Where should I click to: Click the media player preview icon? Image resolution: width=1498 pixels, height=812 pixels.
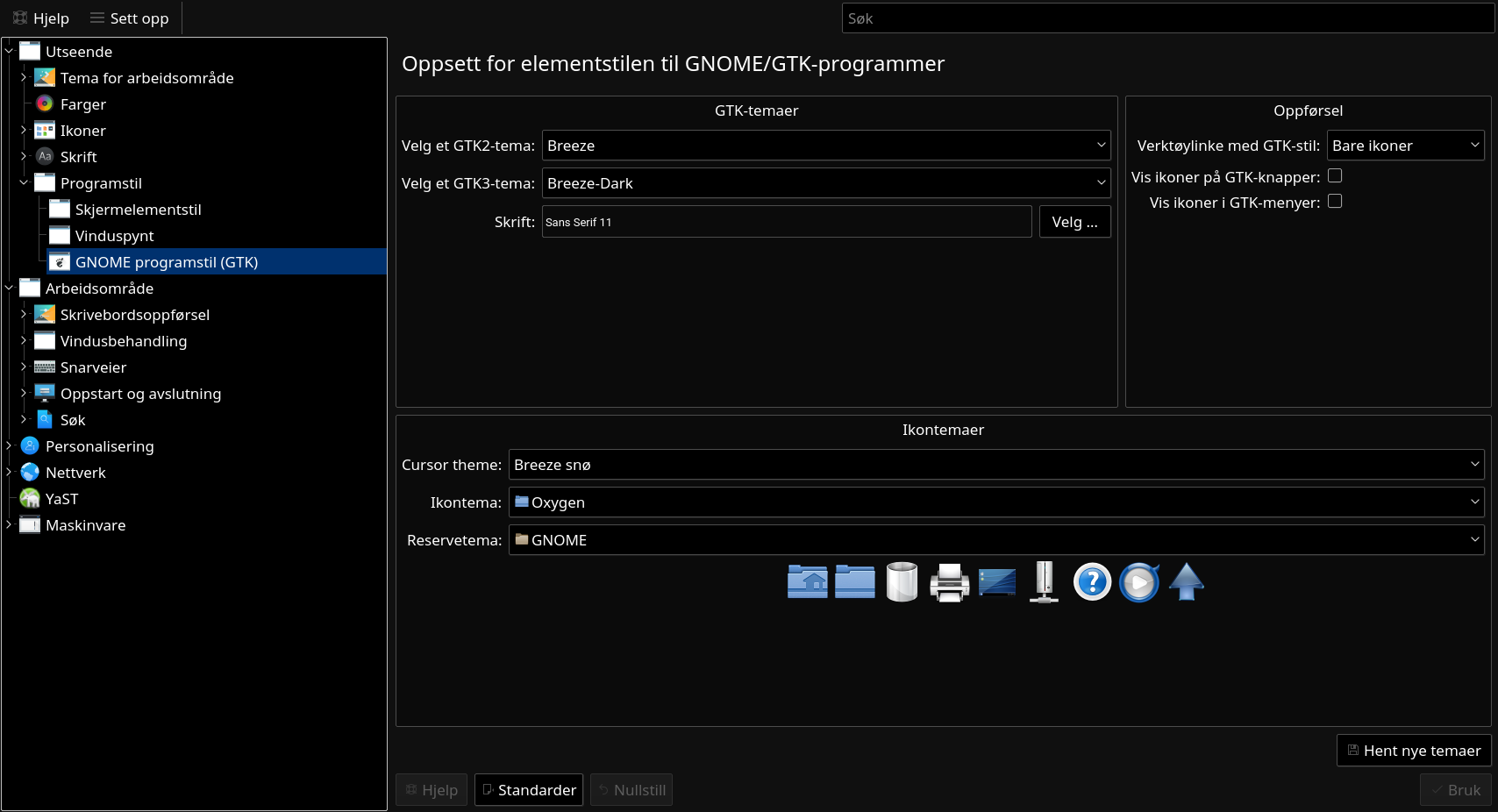coord(1139,582)
